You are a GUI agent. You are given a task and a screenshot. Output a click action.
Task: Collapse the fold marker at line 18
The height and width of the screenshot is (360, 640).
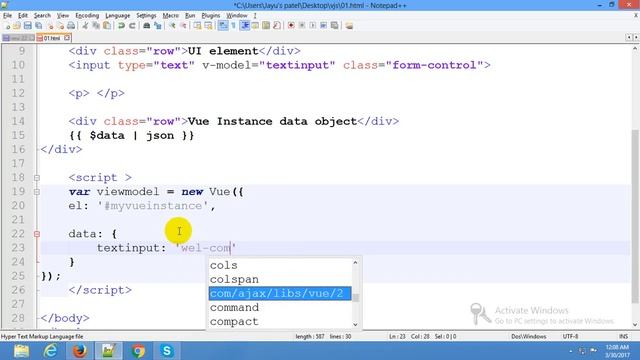[37, 178]
